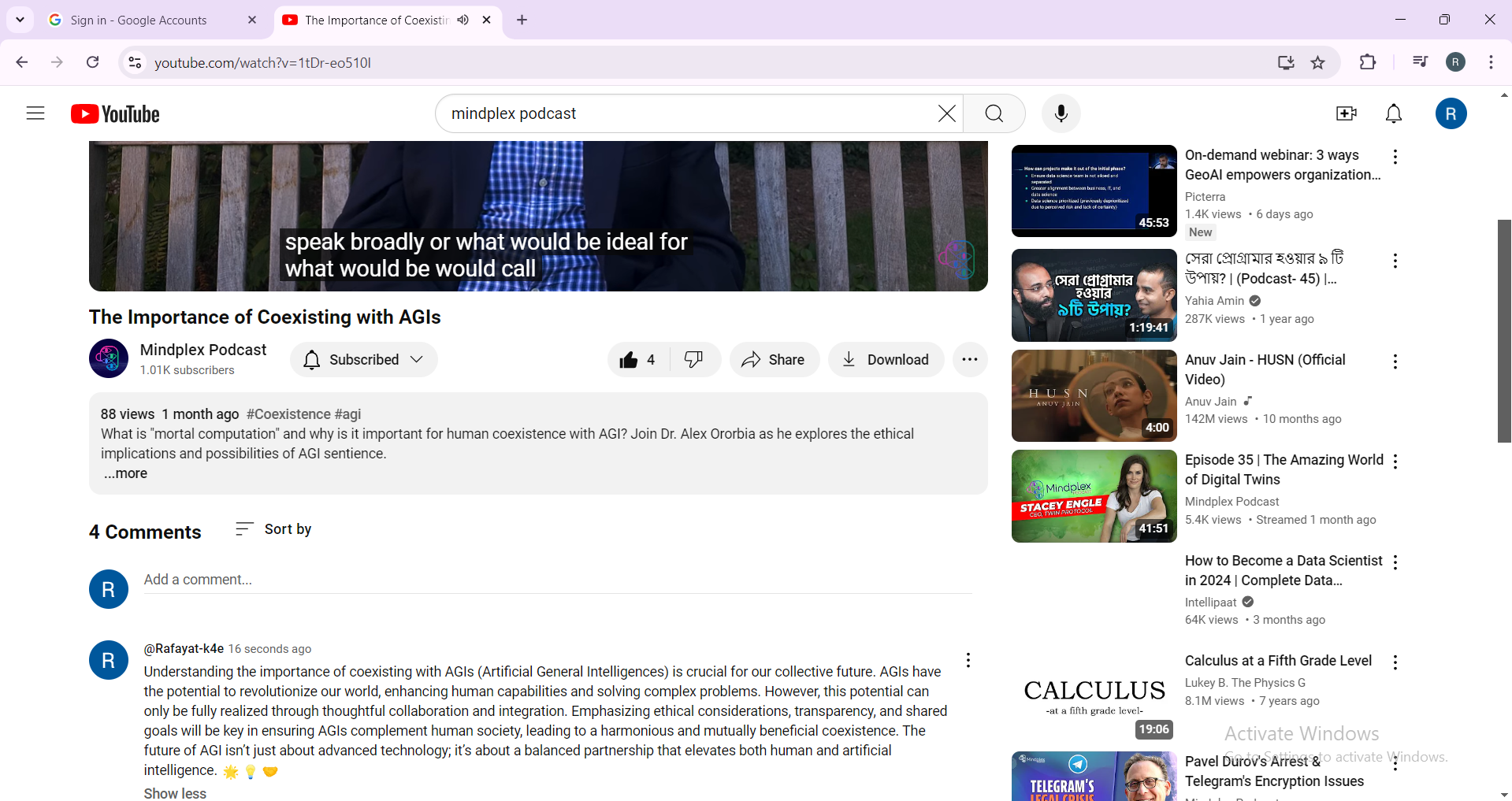Go to the YouTube home logo
The width and height of the screenshot is (1512, 801).
(115, 114)
